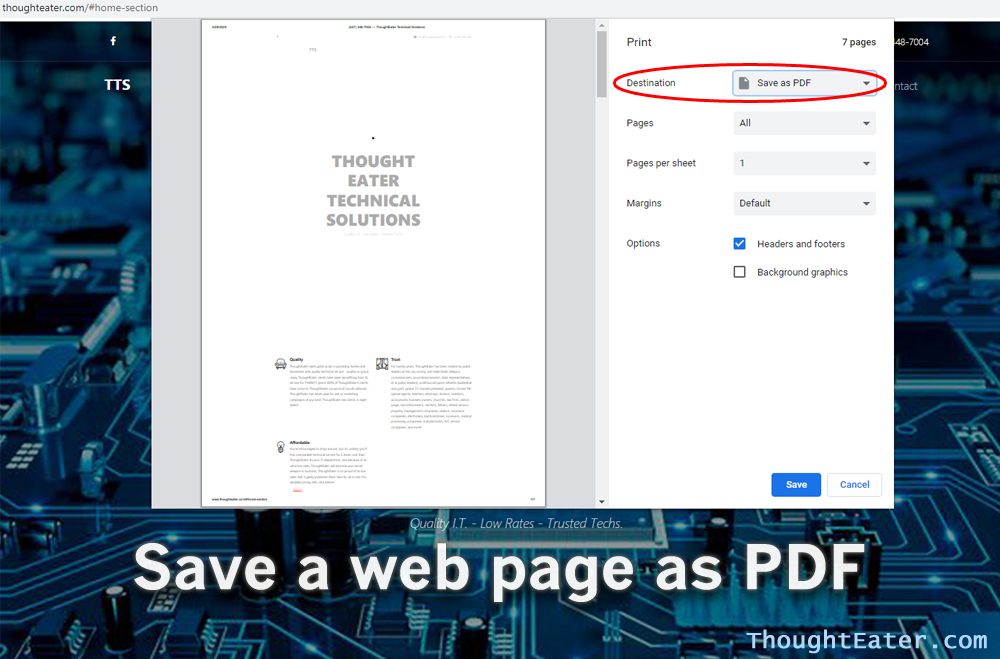Click the "Margins" label
The image size is (1000, 659).
pos(643,204)
